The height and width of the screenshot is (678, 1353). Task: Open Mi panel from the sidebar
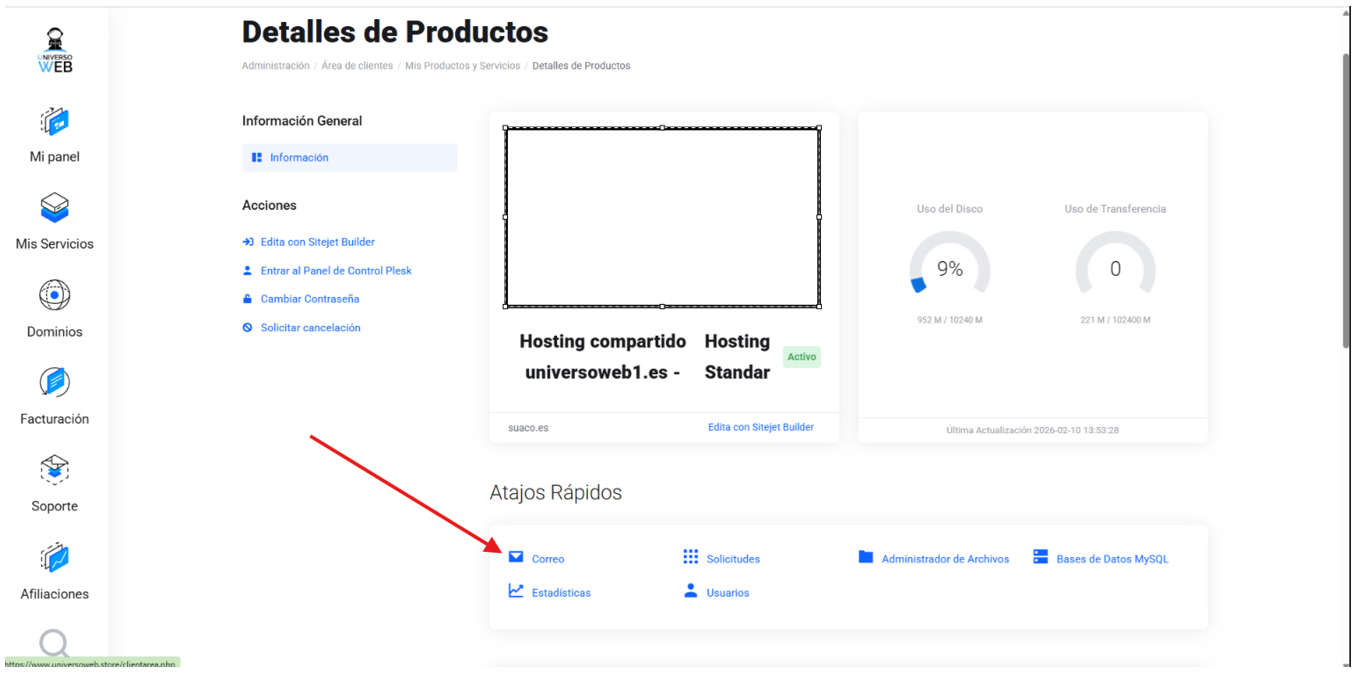click(54, 122)
